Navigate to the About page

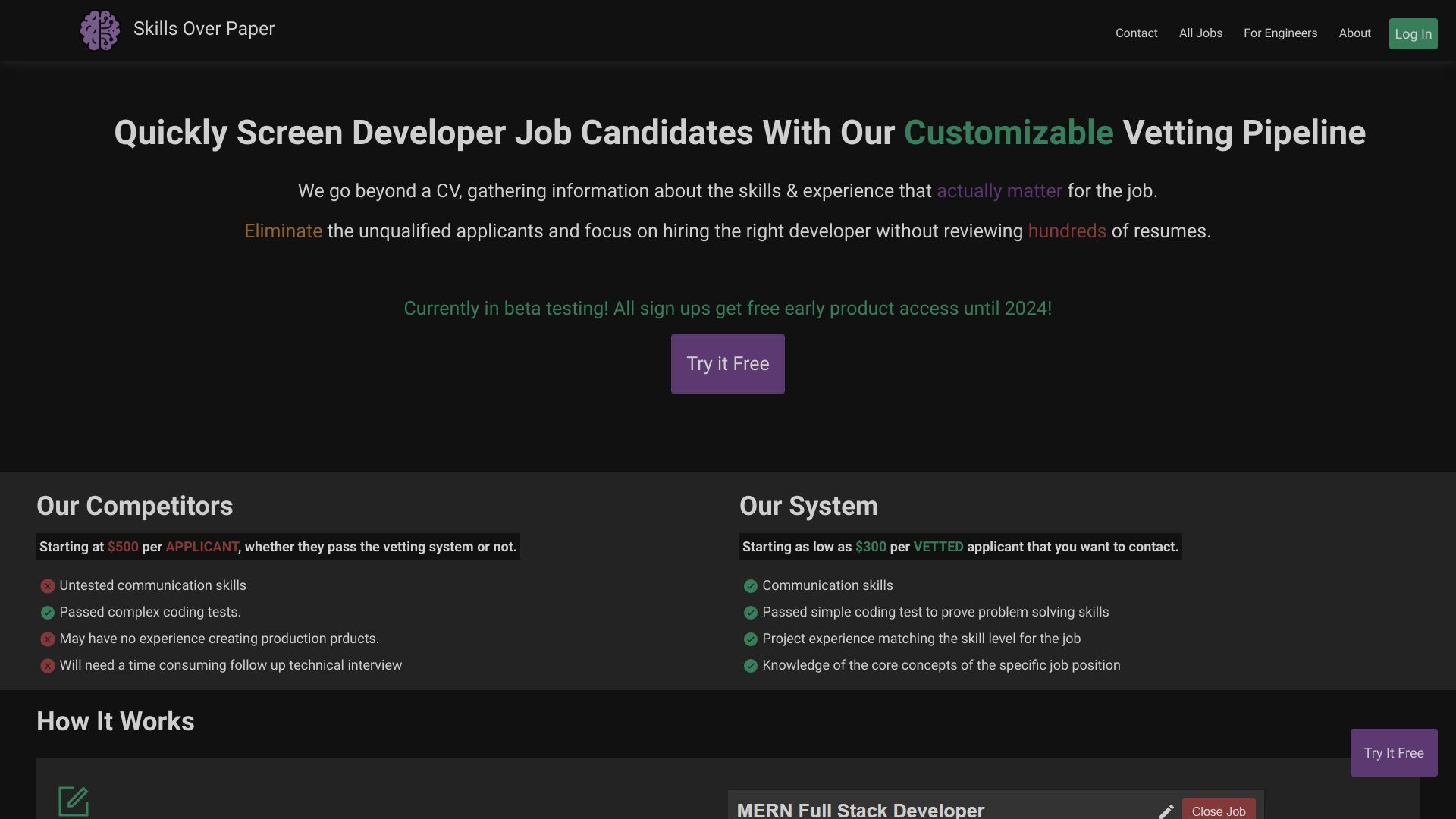click(1354, 33)
